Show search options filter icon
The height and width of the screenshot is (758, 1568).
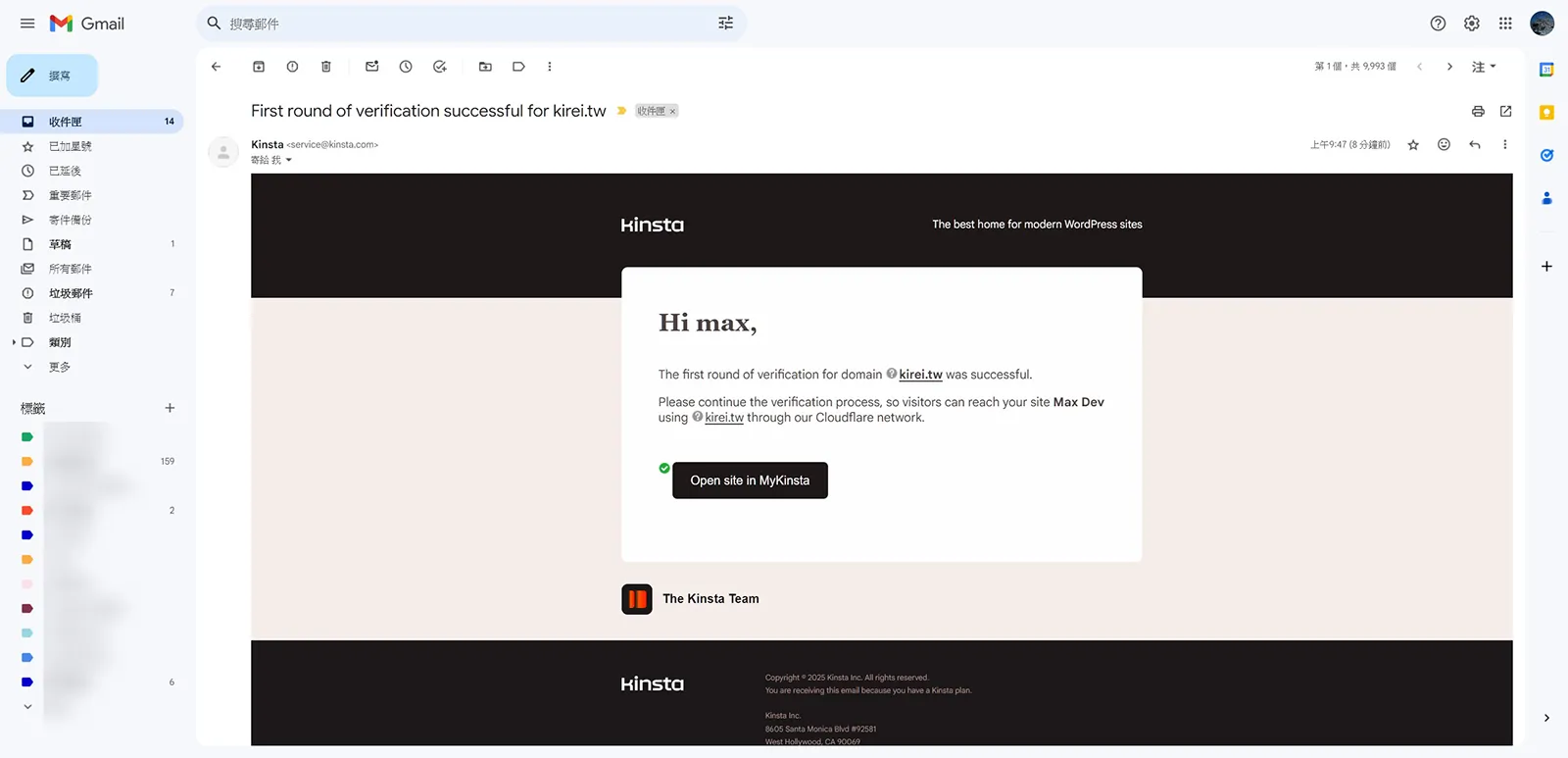726,24
